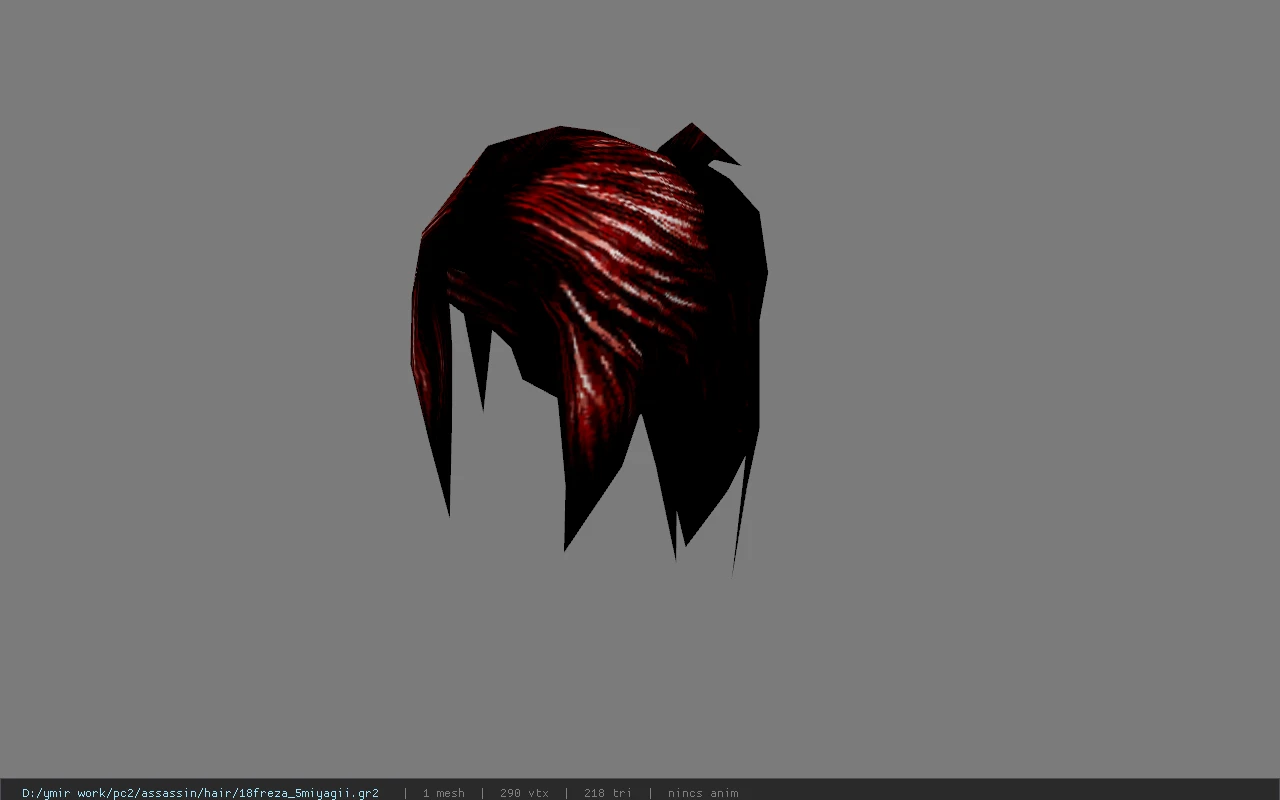Click the 'nincs anim' status entry
The image size is (1280, 800).
[x=703, y=793]
